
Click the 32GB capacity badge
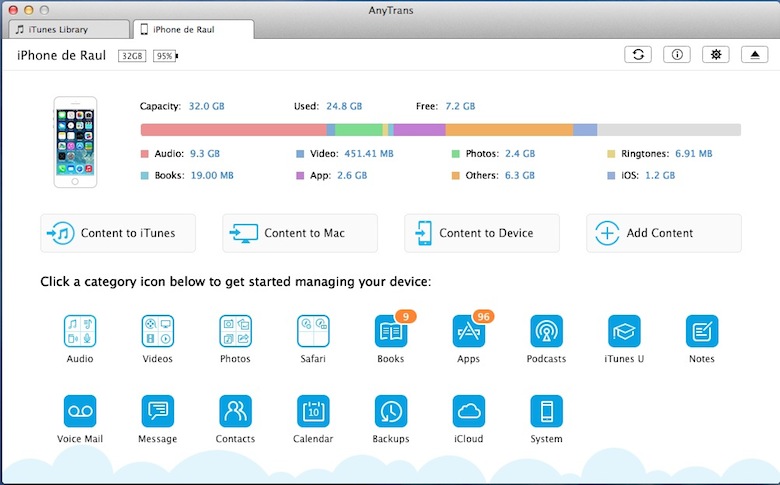tap(132, 56)
